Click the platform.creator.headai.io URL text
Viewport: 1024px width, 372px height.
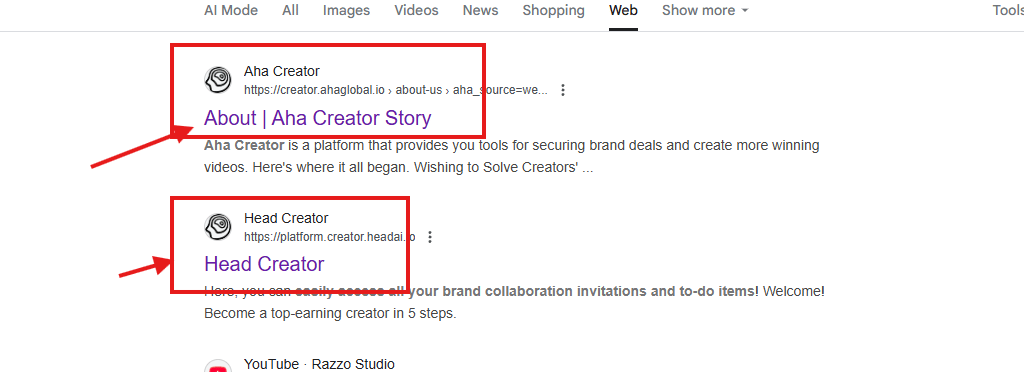click(329, 237)
